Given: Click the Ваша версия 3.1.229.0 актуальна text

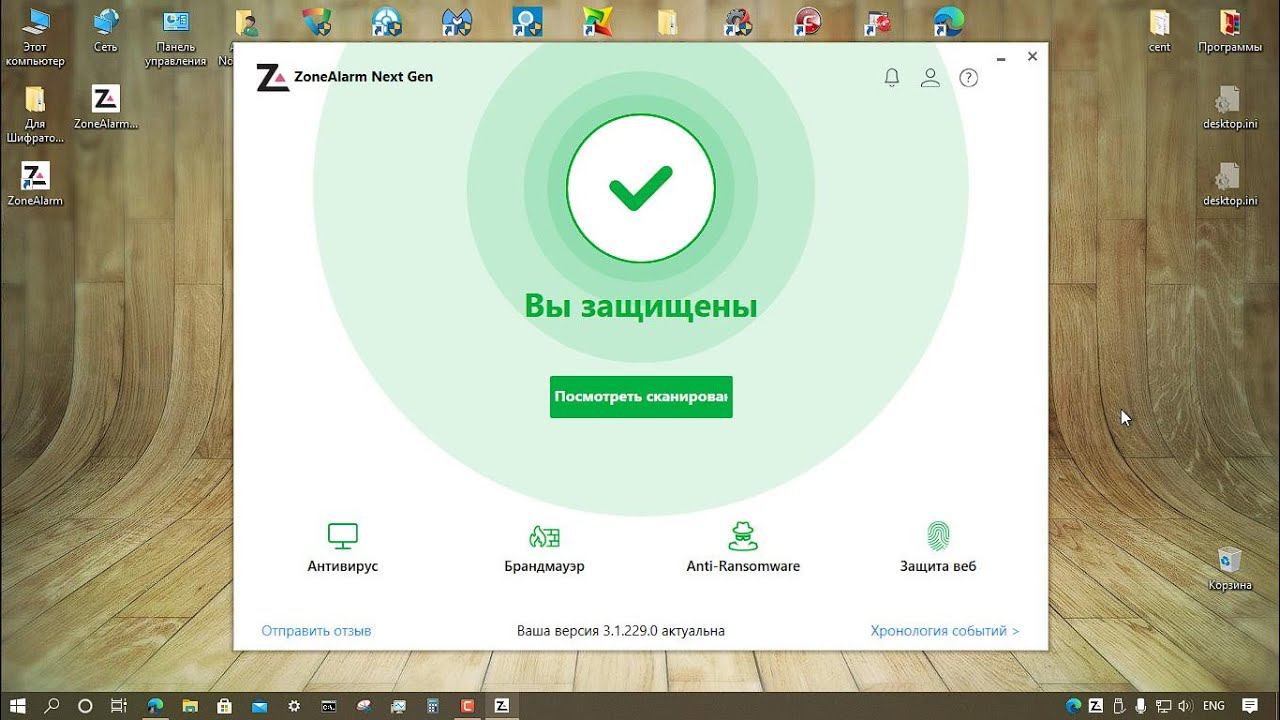Looking at the screenshot, I should point(621,631).
